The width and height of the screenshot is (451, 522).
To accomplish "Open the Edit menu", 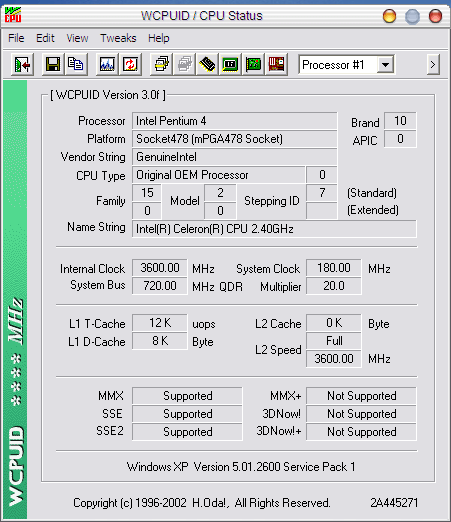I will coord(45,38).
